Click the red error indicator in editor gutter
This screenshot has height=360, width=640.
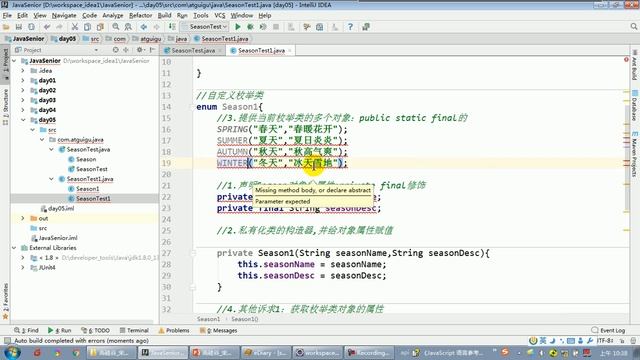tap(626, 60)
